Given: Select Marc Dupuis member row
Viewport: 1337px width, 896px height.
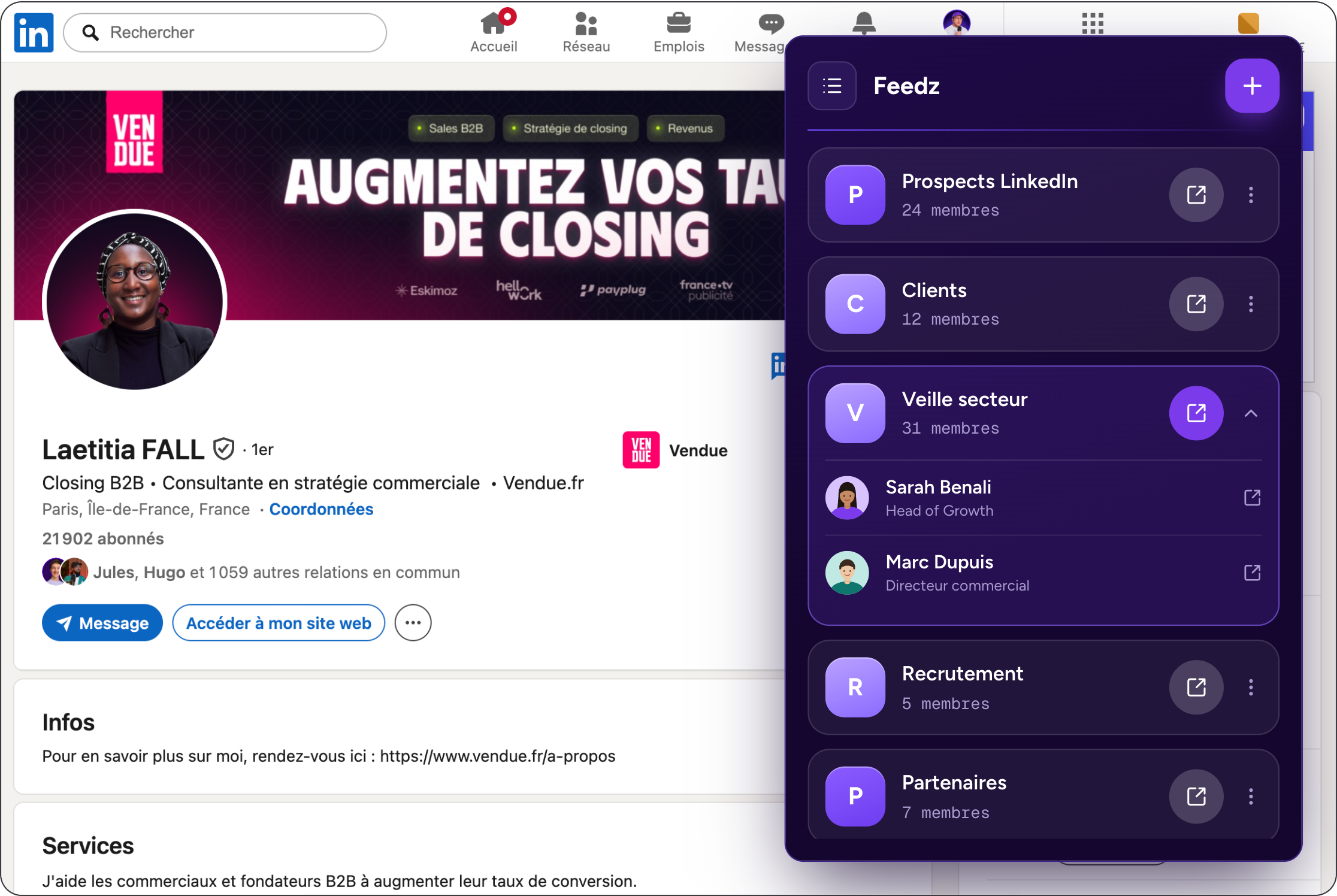Looking at the screenshot, I should (x=1043, y=573).
